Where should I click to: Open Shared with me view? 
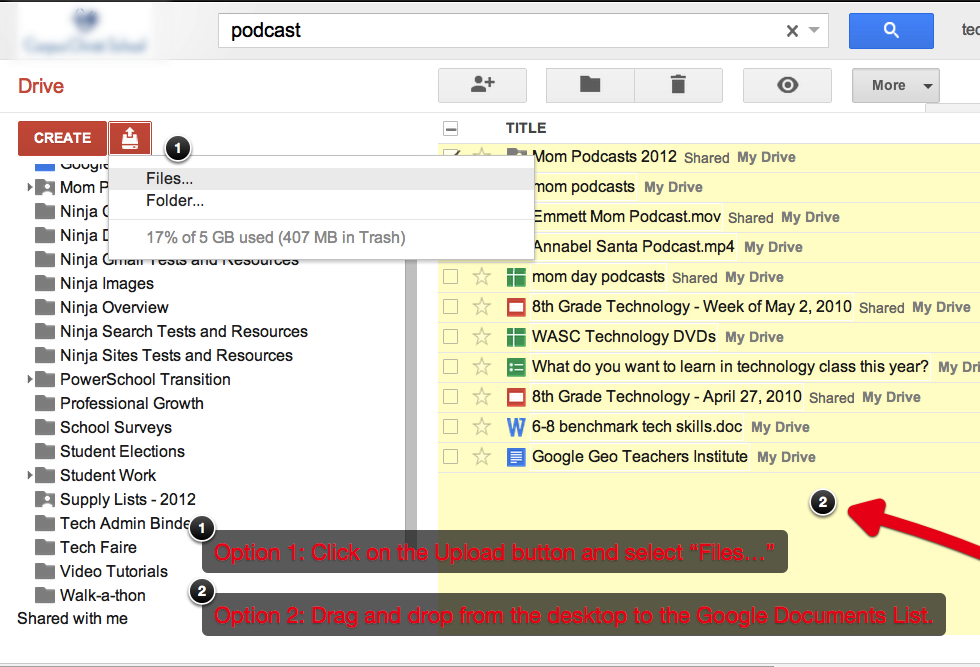[72, 618]
